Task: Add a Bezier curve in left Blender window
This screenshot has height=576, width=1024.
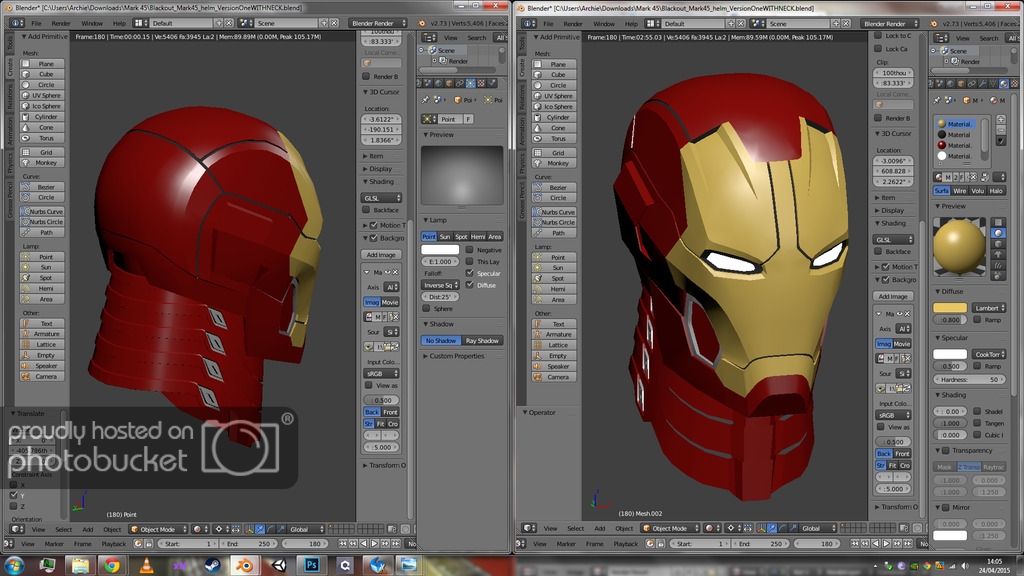Action: click(x=42, y=187)
